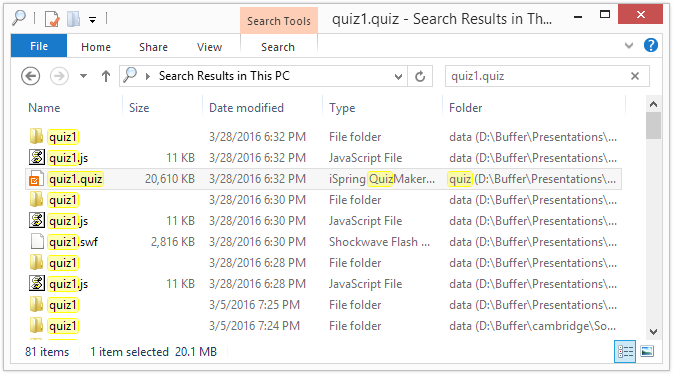Switch to details view layout
The image size is (673, 374).
pyautogui.click(x=625, y=351)
